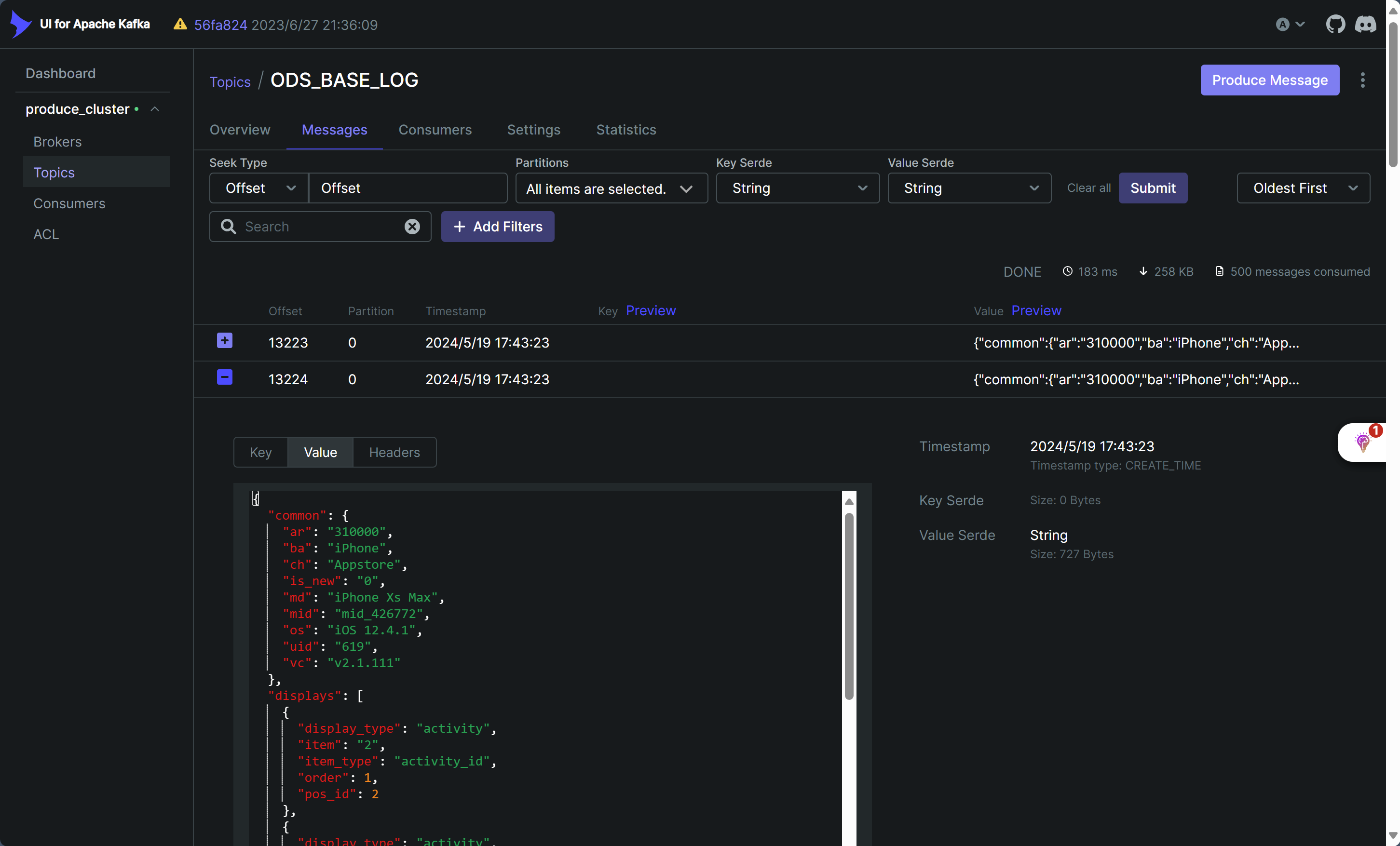Image resolution: width=1400 pixels, height=846 pixels.
Task: Click the clear search field icon
Action: coord(411,226)
